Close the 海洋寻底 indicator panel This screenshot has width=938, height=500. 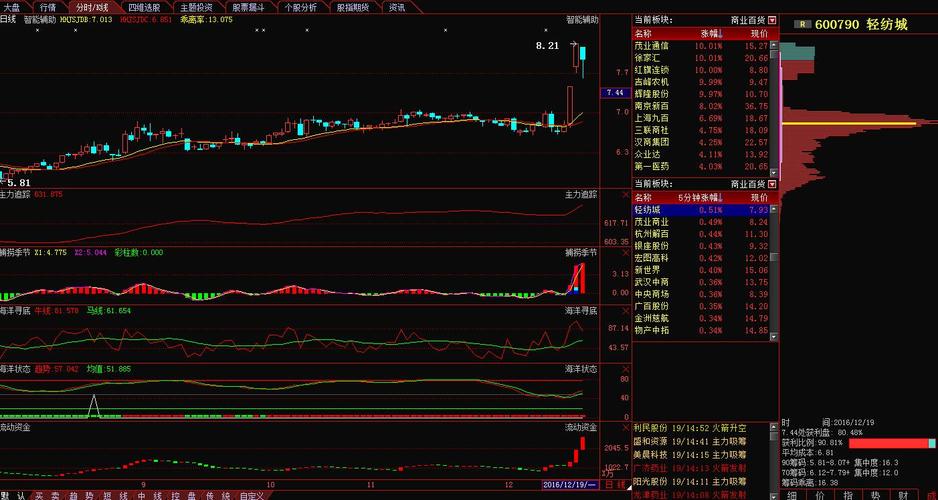point(625,311)
